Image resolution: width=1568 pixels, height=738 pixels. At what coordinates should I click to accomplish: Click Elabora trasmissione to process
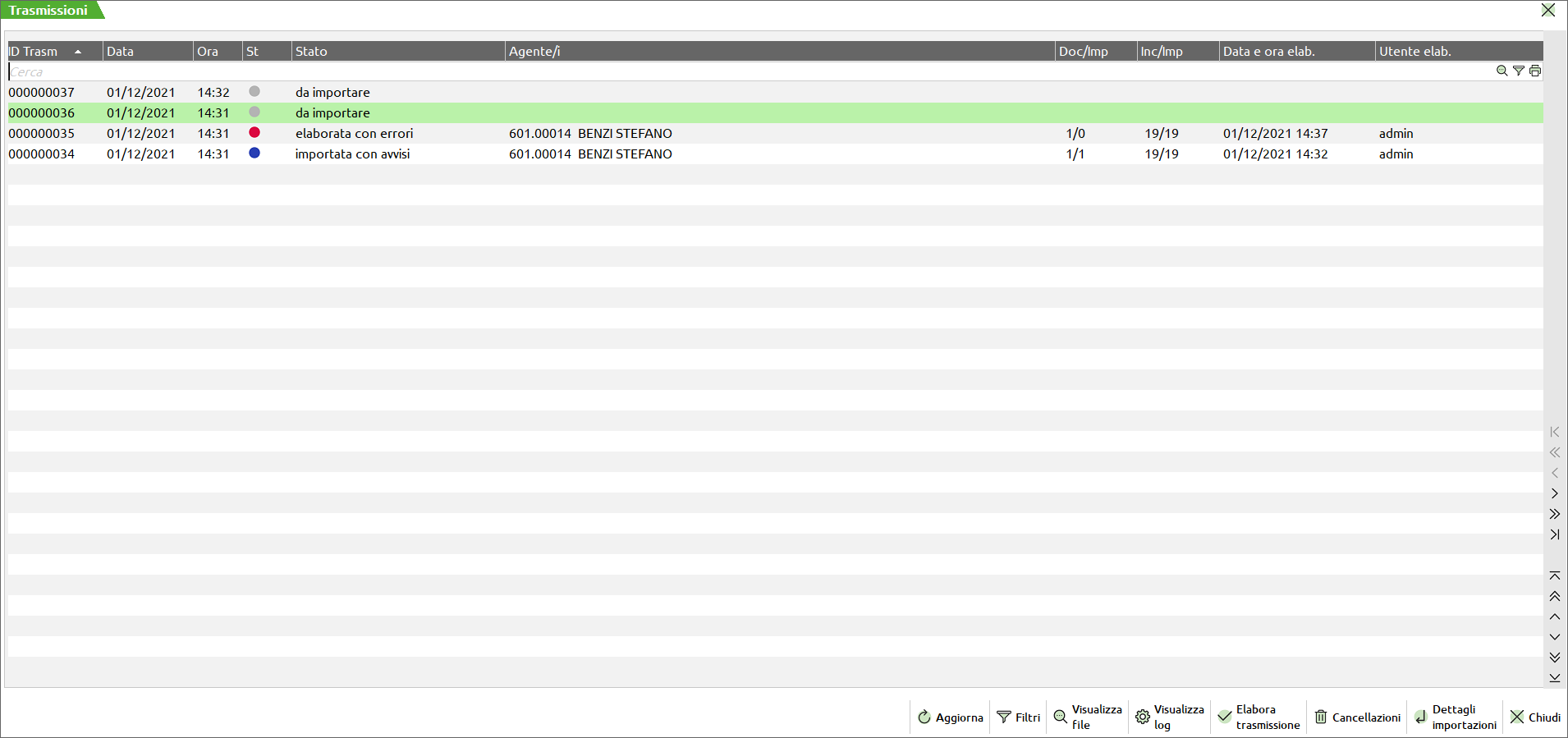tap(1259, 717)
